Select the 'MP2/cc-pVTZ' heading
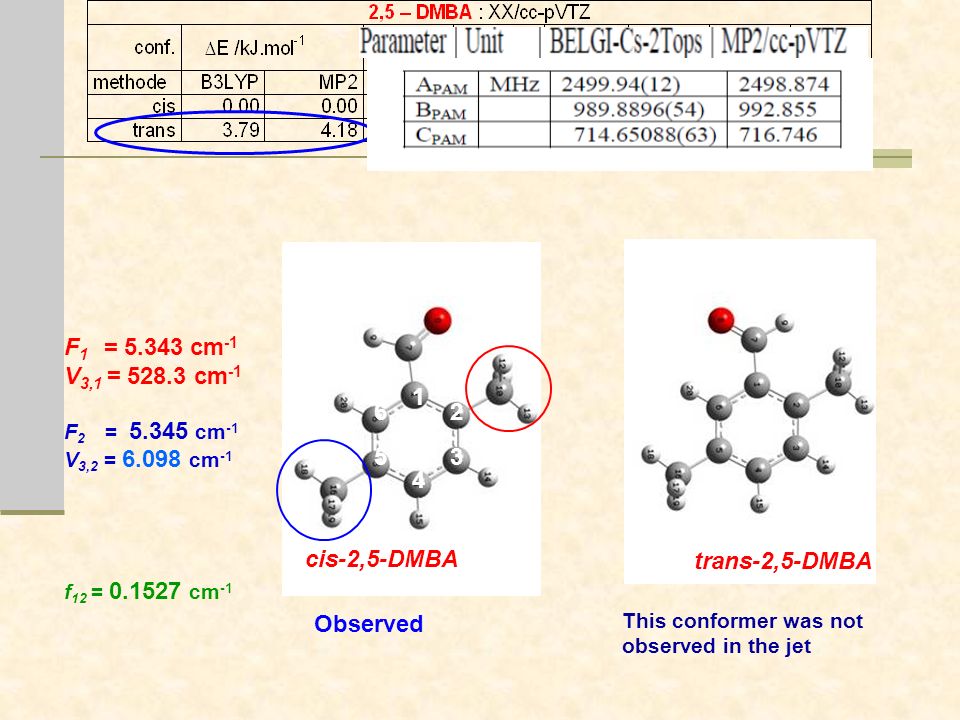 (784, 42)
